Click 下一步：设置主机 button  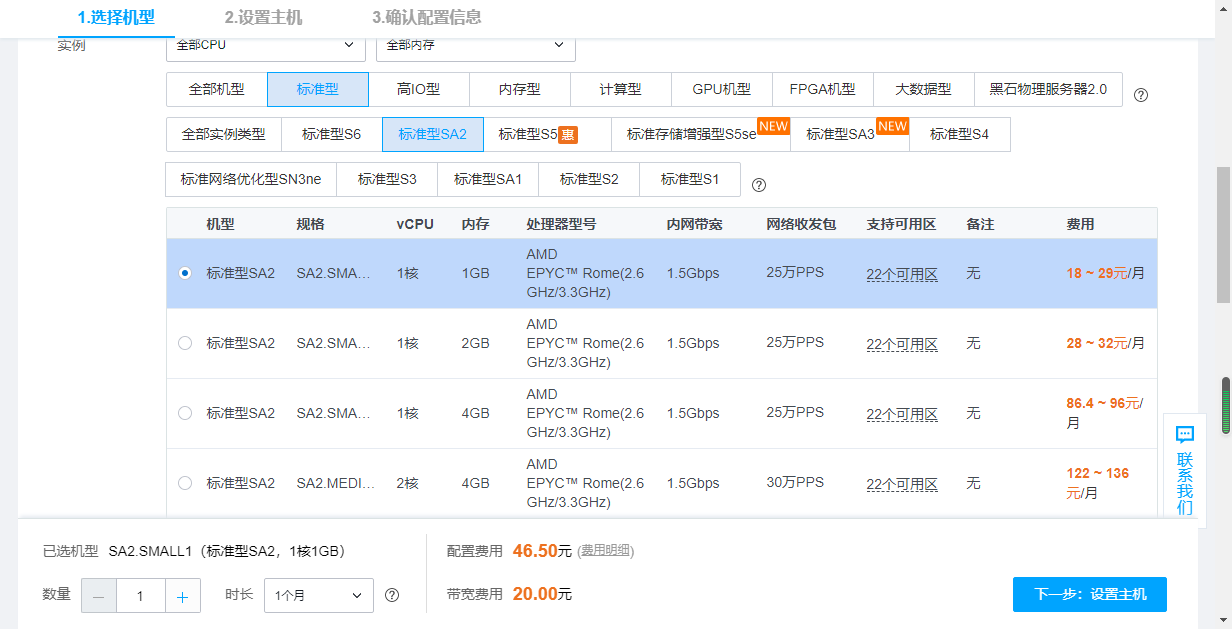pos(1090,594)
